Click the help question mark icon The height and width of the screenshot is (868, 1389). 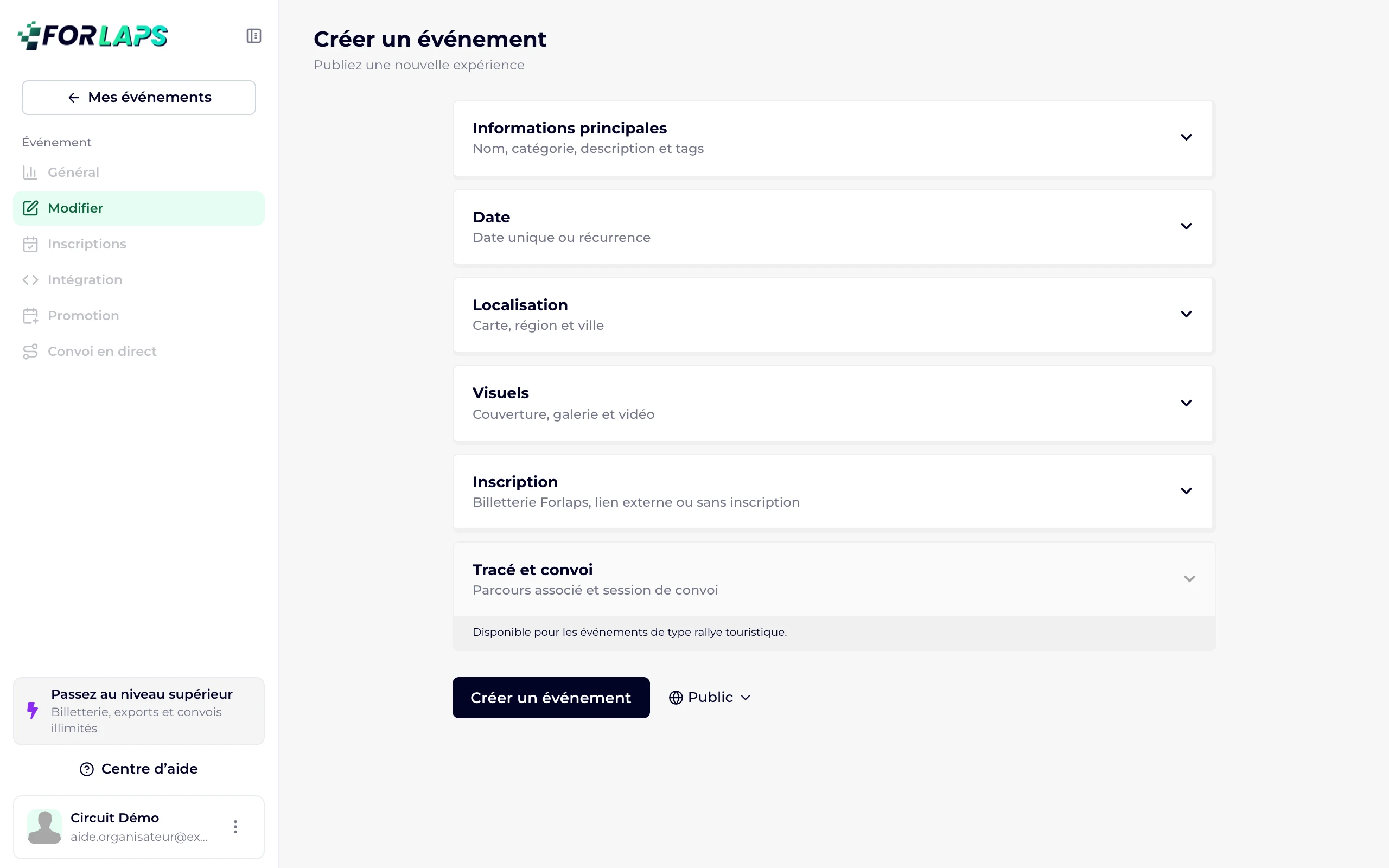[87, 769]
